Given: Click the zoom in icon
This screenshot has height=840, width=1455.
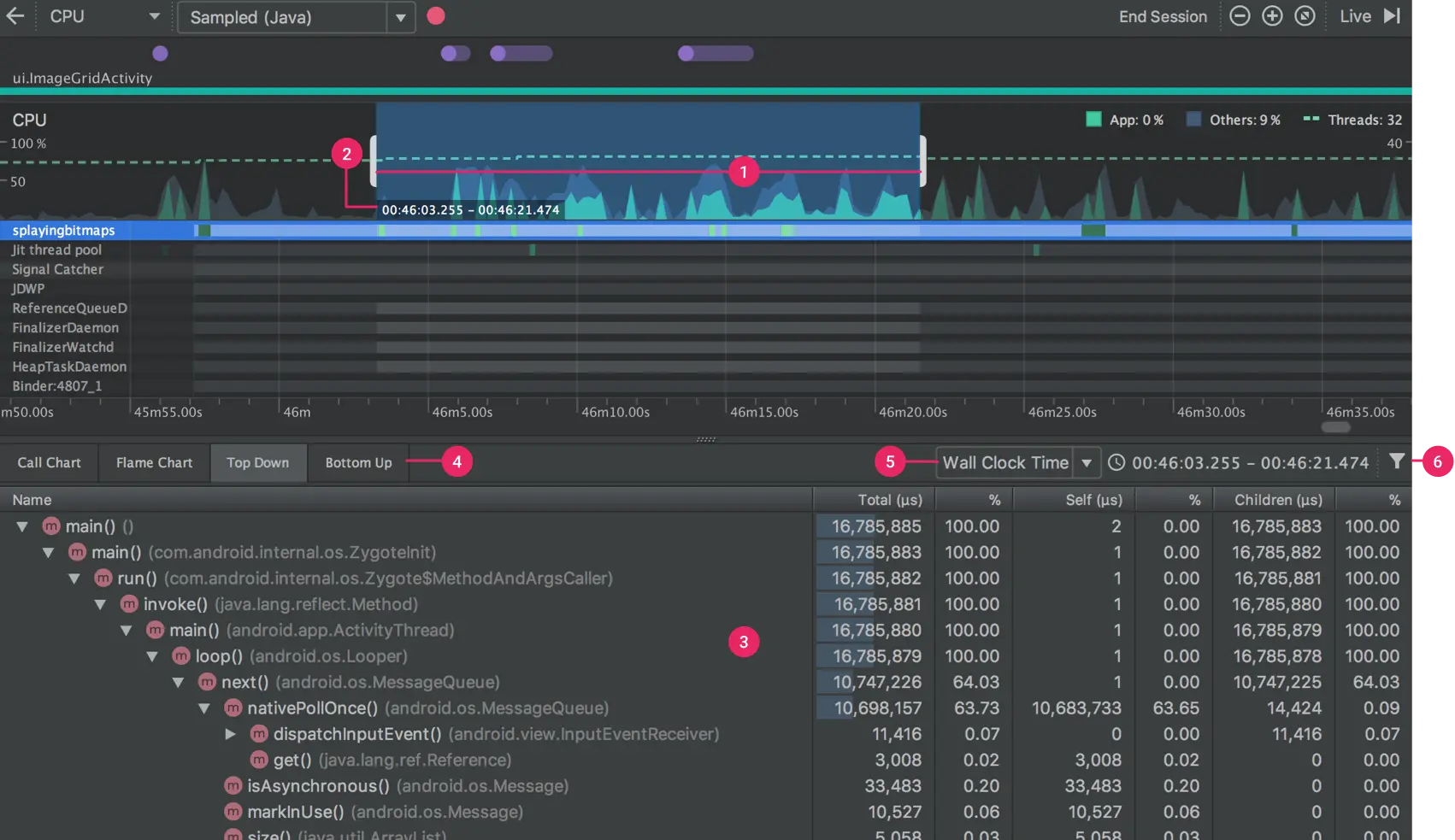Looking at the screenshot, I should tap(1272, 16).
